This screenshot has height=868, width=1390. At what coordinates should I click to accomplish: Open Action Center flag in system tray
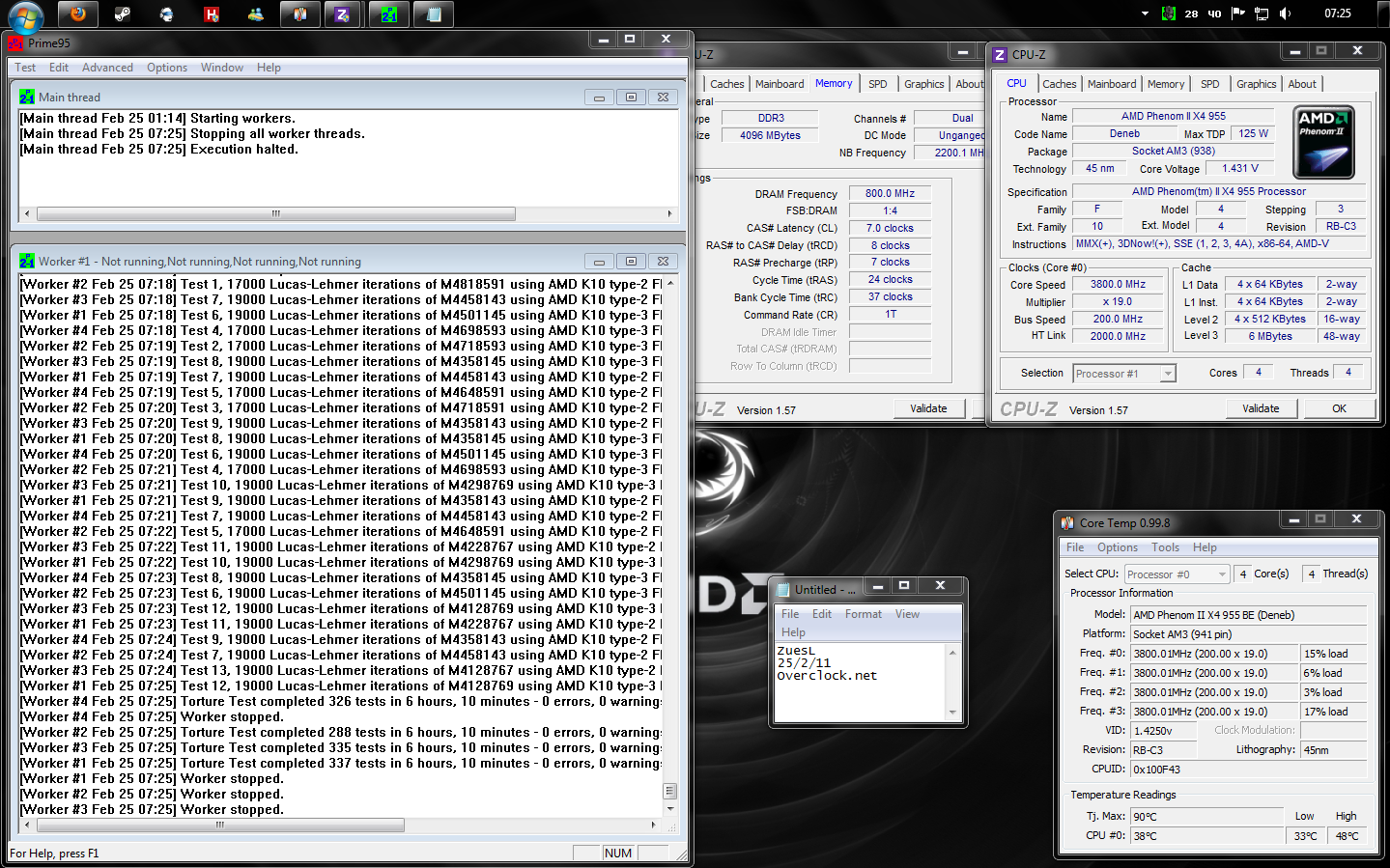coord(1238,14)
